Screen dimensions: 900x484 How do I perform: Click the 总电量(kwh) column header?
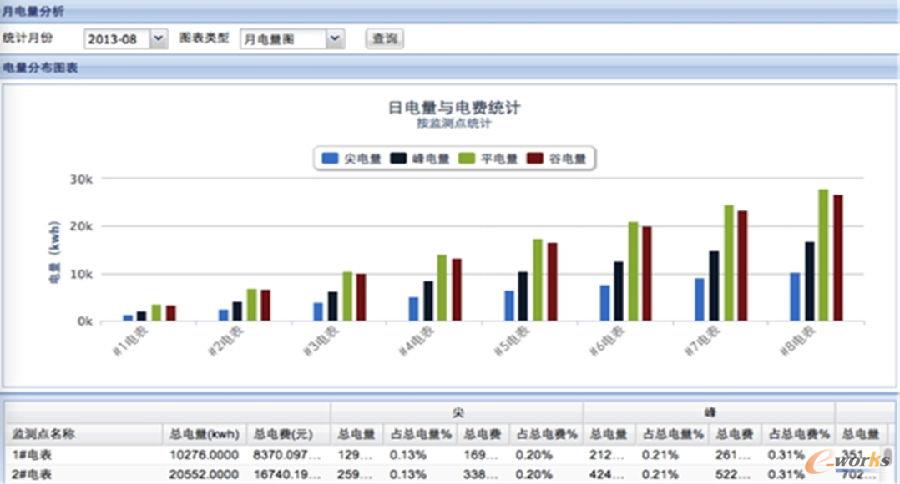(204, 434)
